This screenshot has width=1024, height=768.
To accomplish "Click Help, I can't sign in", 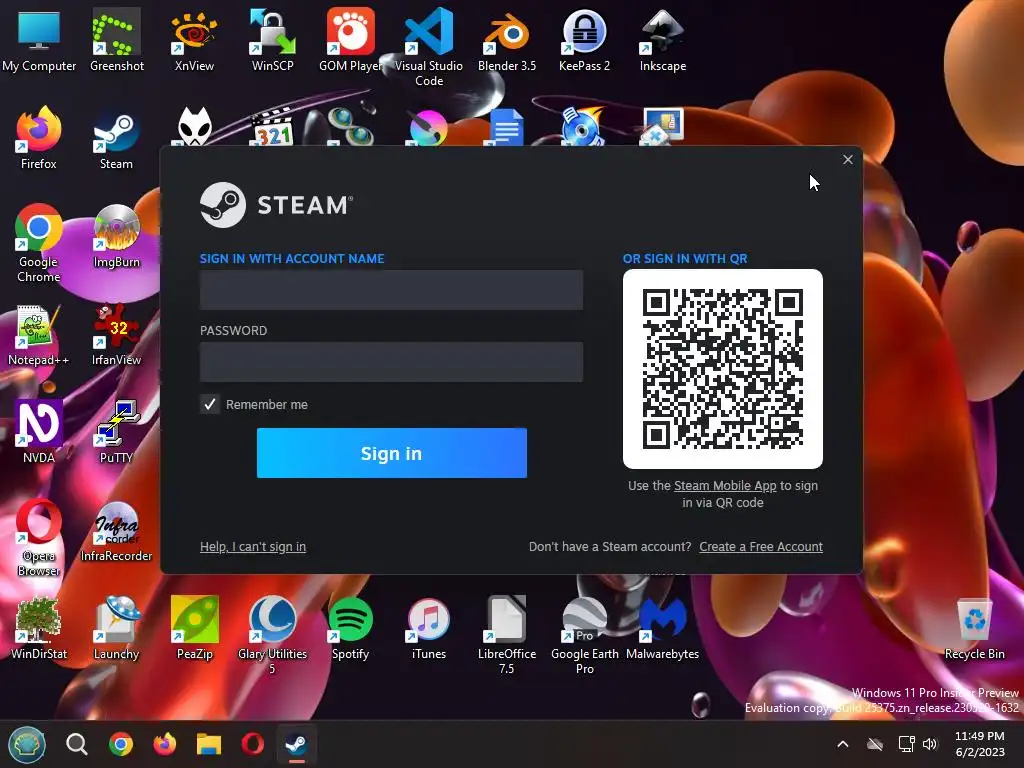I will [x=253, y=547].
